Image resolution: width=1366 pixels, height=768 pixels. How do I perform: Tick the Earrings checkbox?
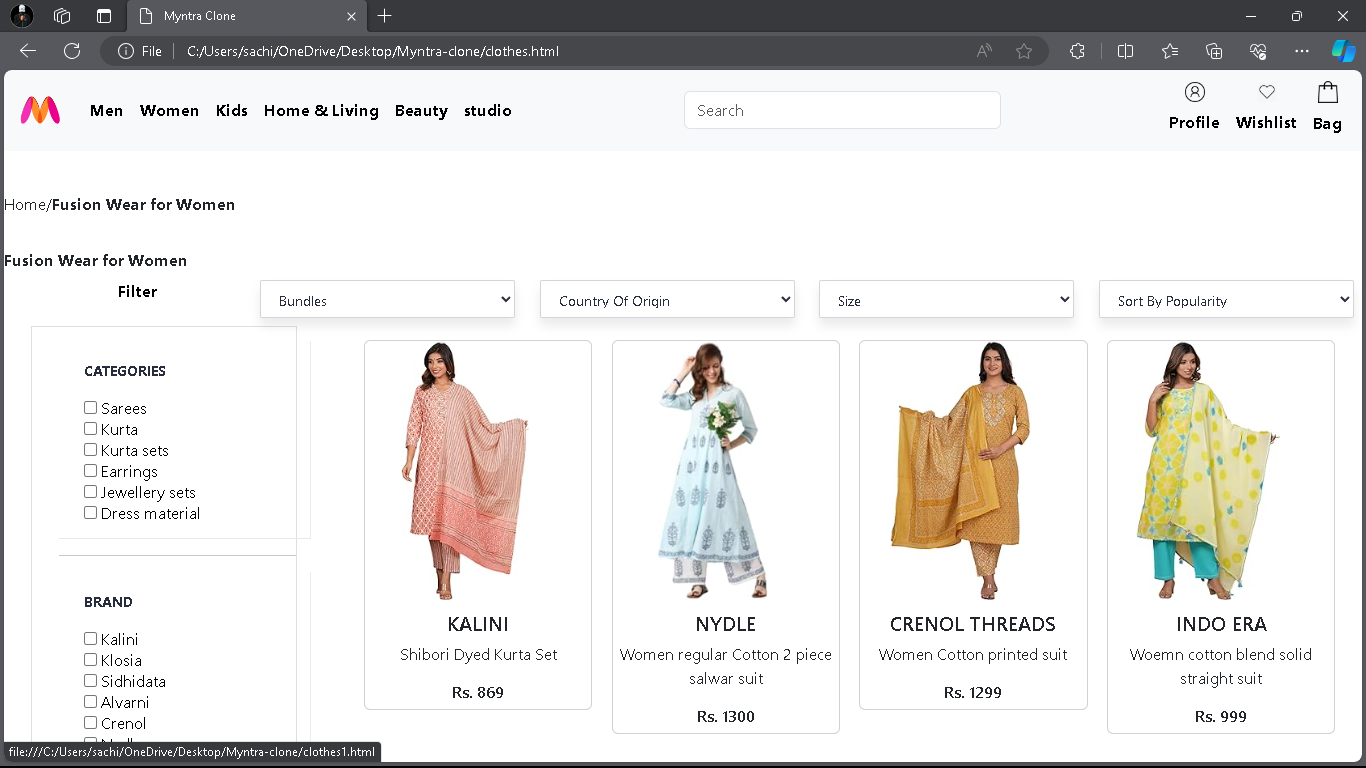[90, 470]
